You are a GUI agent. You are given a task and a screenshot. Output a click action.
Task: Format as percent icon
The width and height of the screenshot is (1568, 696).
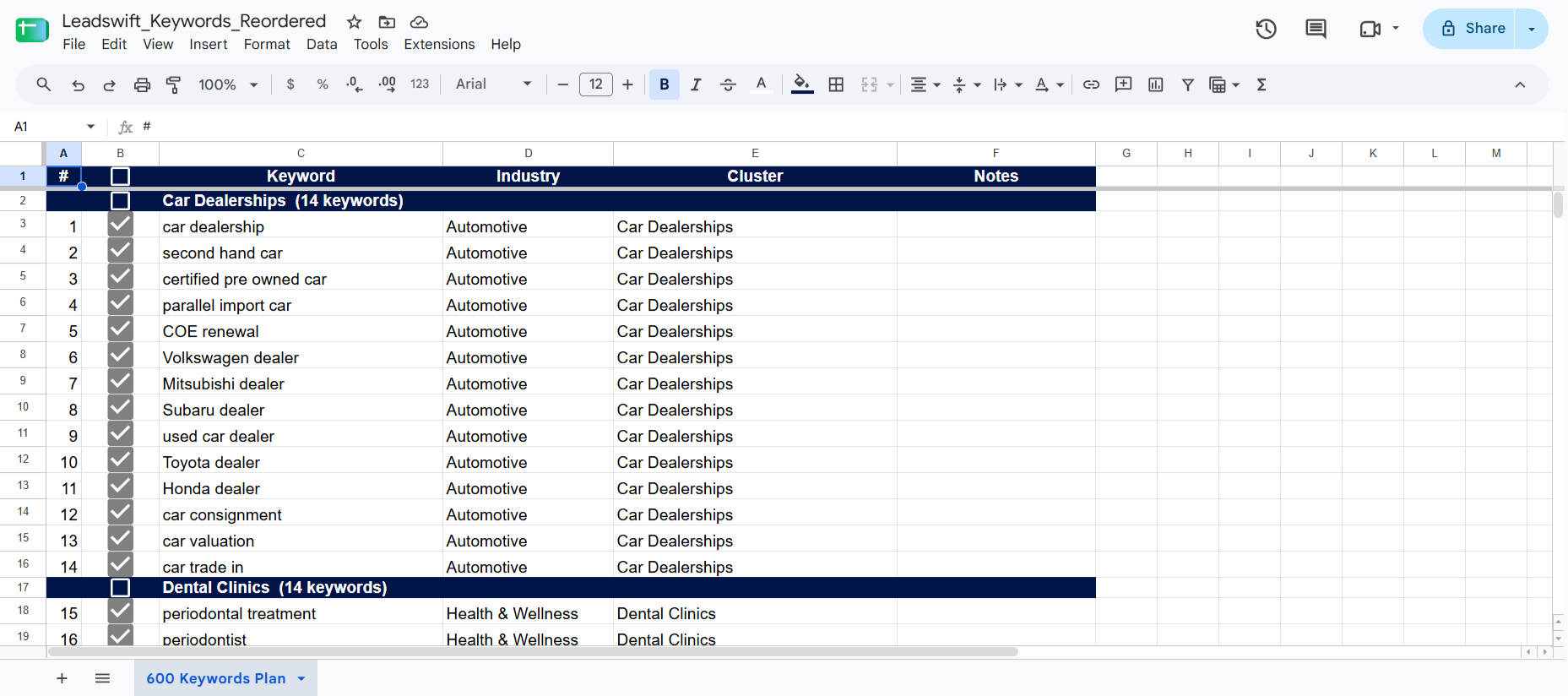tap(323, 84)
